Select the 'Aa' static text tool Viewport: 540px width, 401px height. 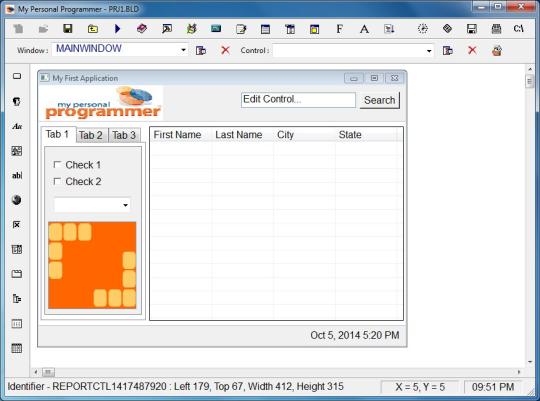tap(17, 126)
